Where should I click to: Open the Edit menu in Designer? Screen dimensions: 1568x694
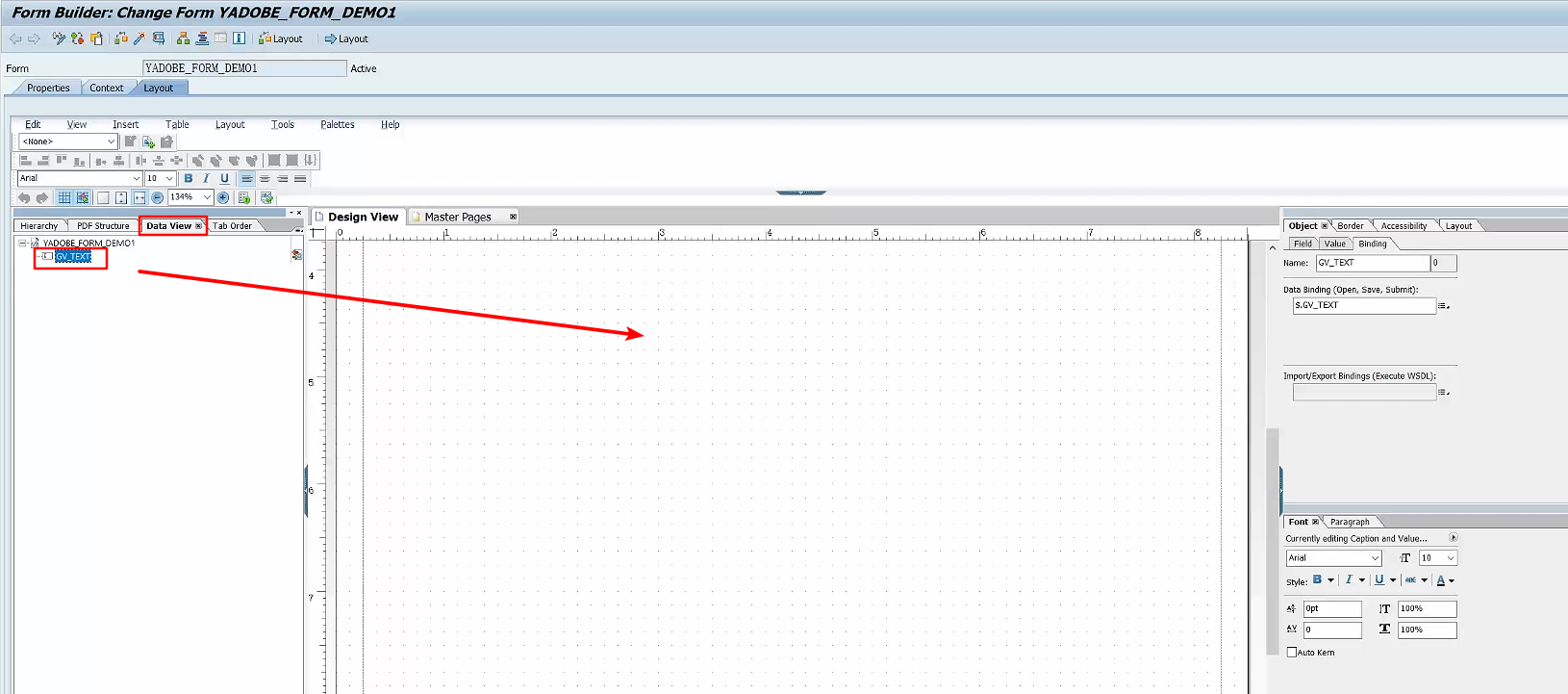[33, 124]
